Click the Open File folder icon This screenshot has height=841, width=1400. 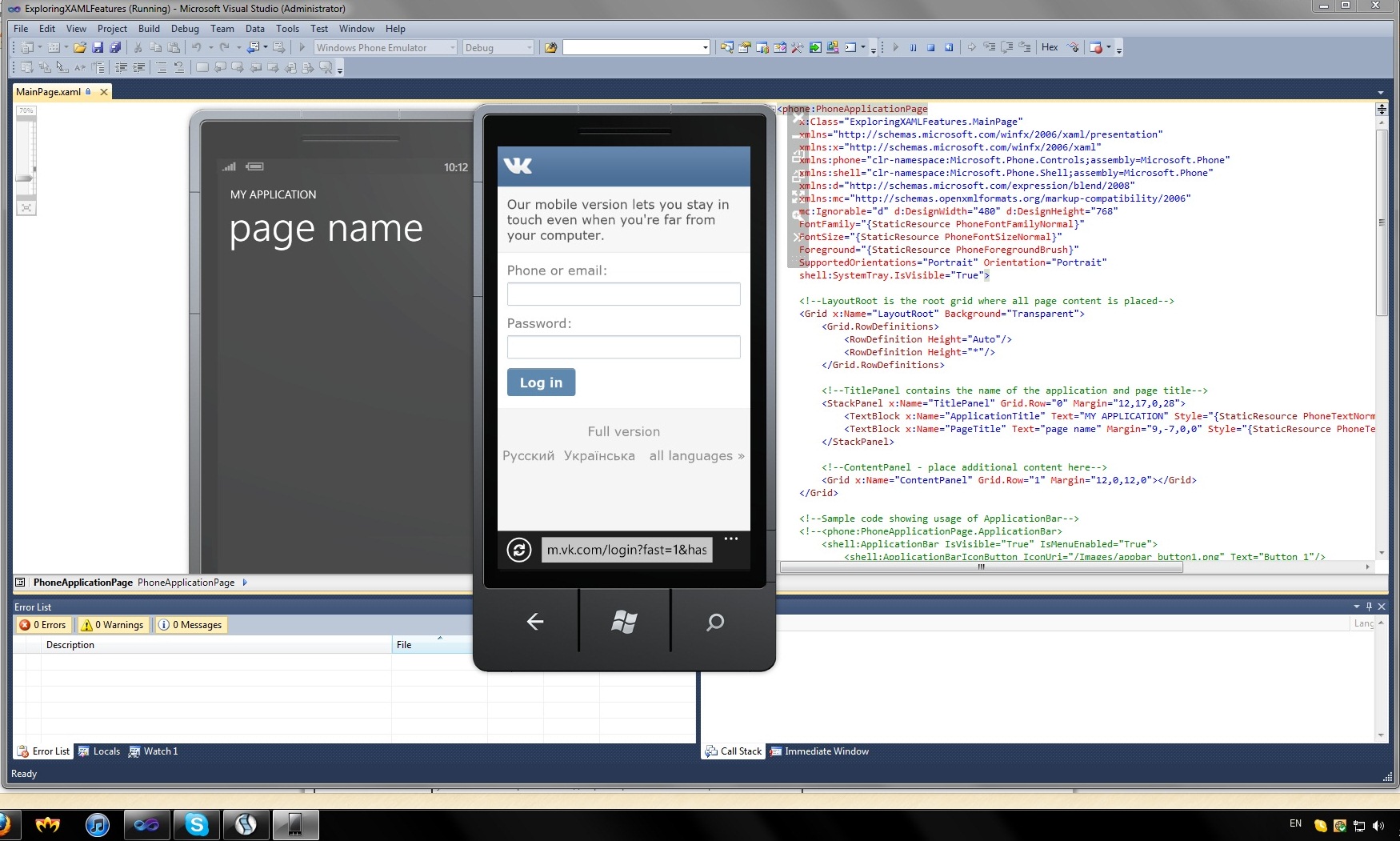point(80,48)
